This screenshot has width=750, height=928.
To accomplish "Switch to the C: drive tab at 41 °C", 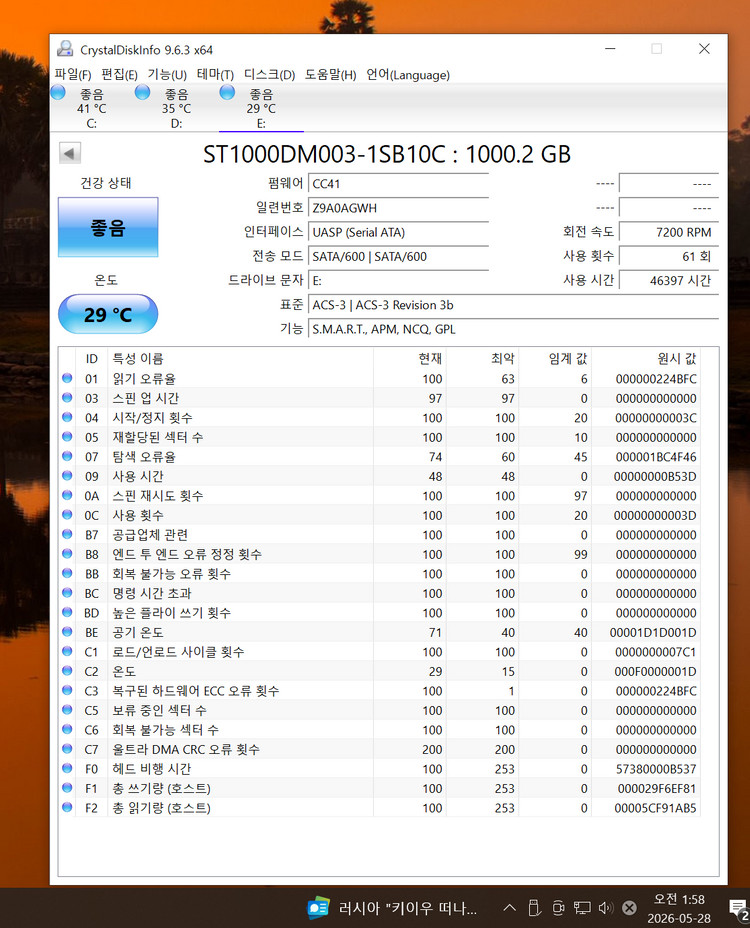I will click(92, 108).
